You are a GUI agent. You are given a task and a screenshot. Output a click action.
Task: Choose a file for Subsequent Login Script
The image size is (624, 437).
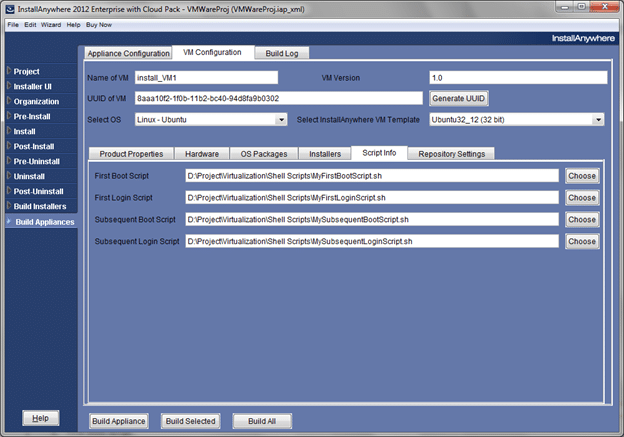[582, 241]
